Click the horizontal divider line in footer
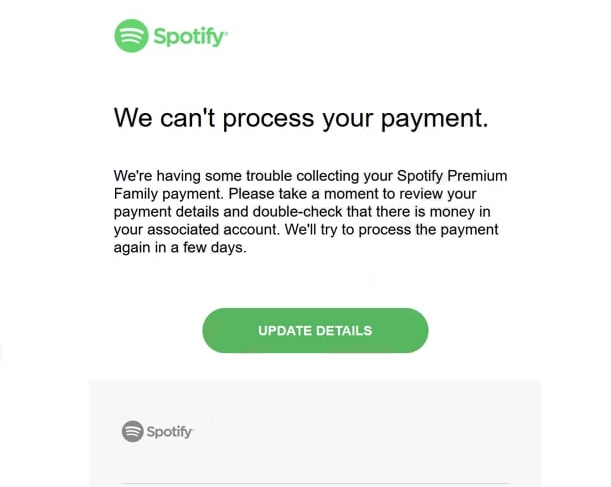This screenshot has width=611, height=487. point(316,484)
